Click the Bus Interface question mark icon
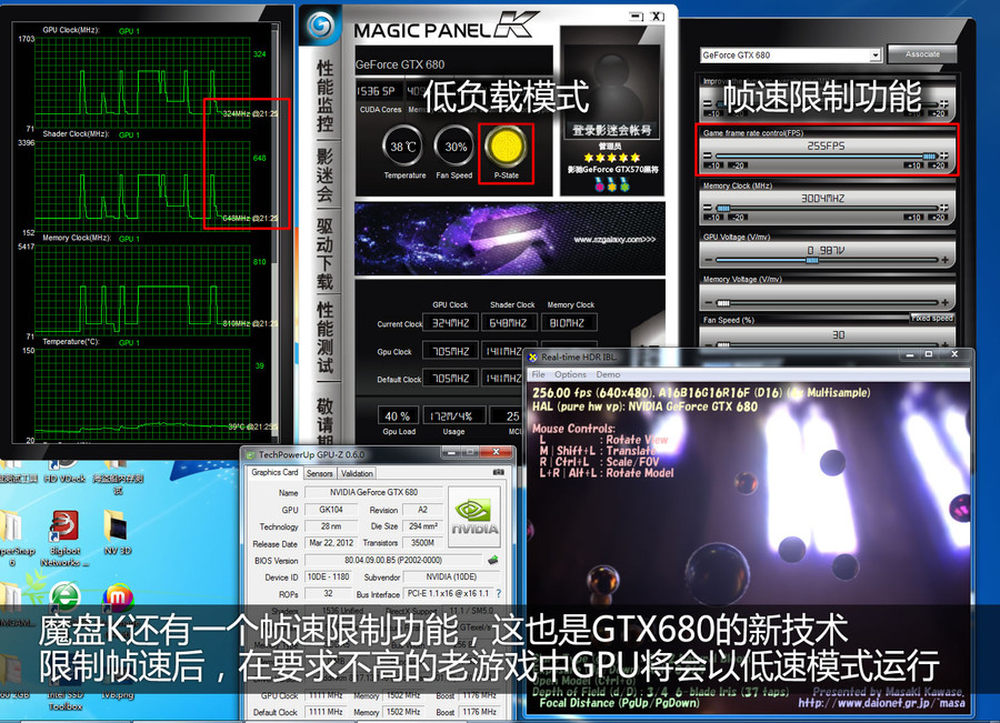Viewport: 1000px width, 723px height. pos(498,594)
